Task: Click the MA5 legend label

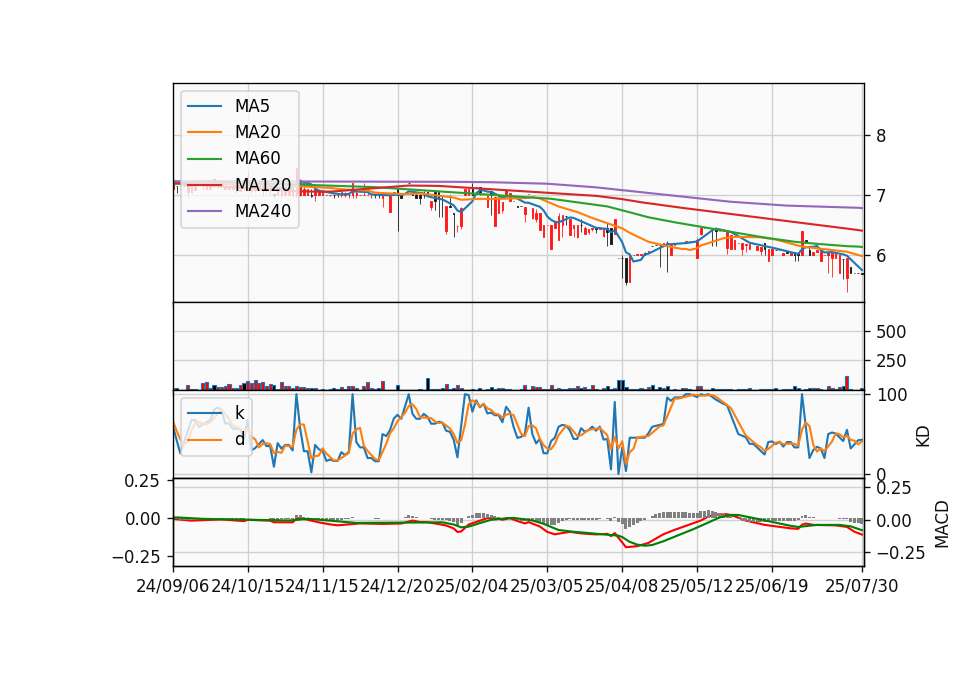Action: [x=252, y=106]
